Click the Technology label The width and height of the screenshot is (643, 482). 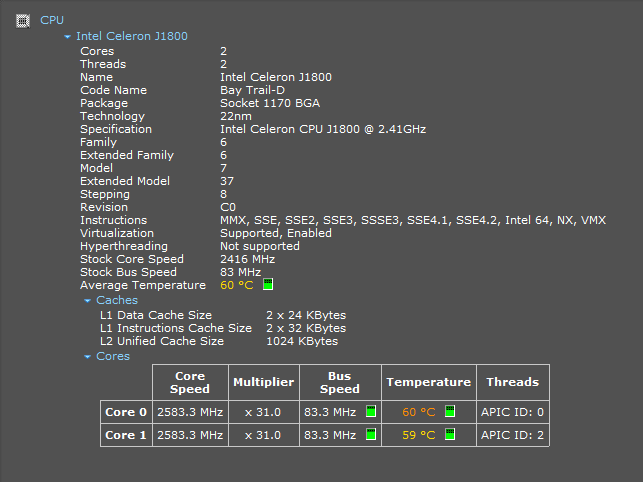112,116
